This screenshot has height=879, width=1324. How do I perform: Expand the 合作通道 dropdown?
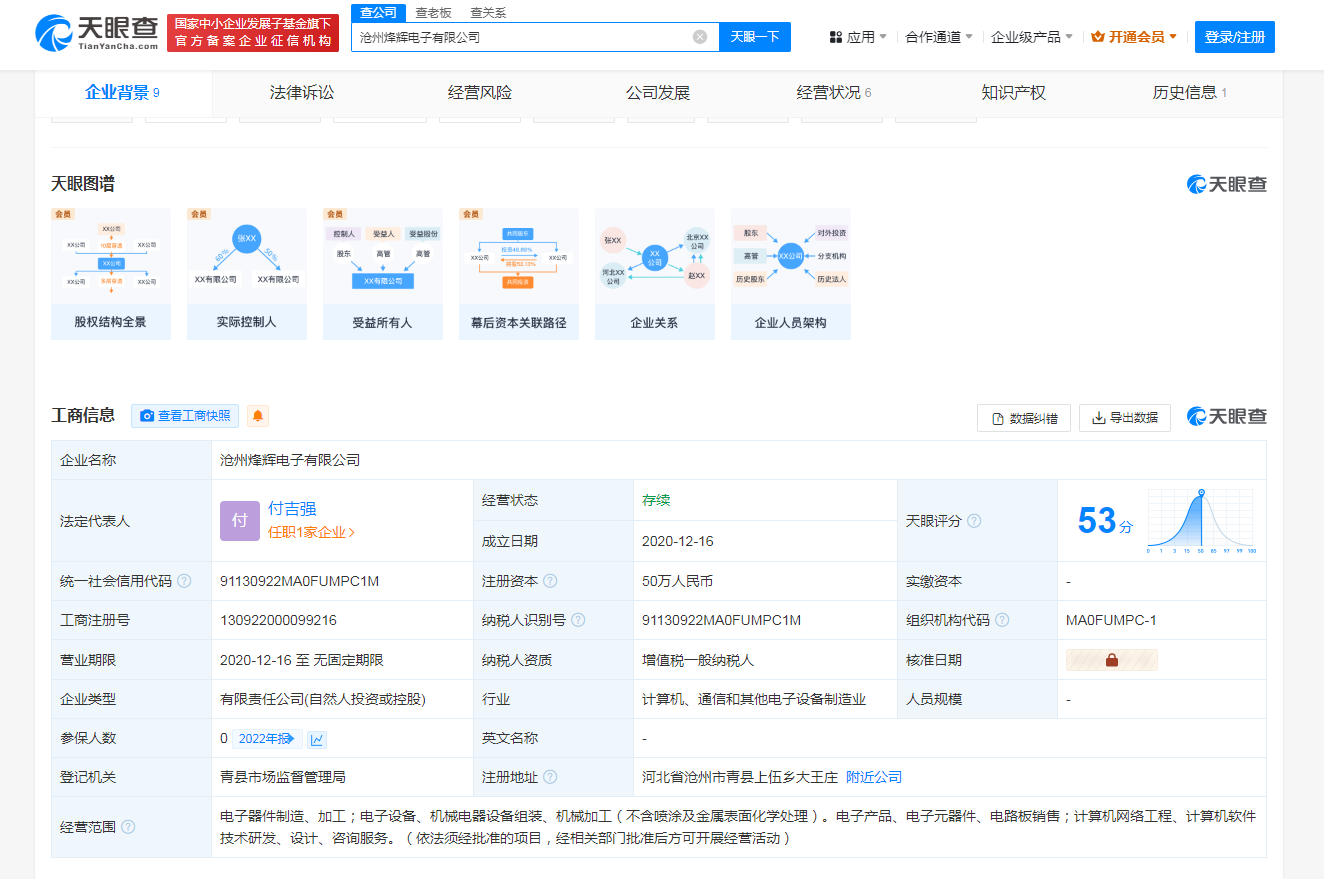pyautogui.click(x=939, y=37)
